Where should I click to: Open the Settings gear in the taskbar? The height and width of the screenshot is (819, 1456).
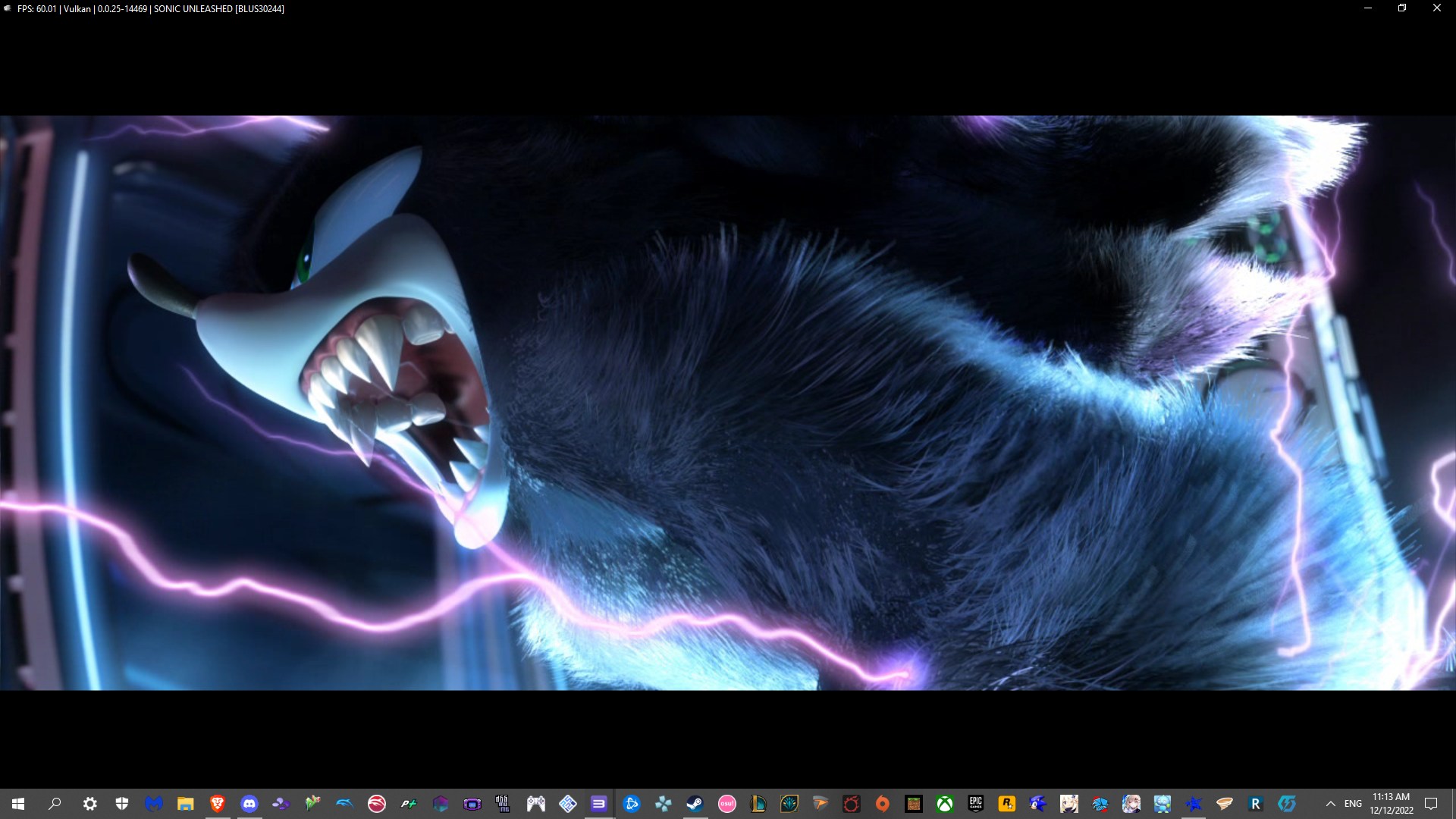[90, 804]
